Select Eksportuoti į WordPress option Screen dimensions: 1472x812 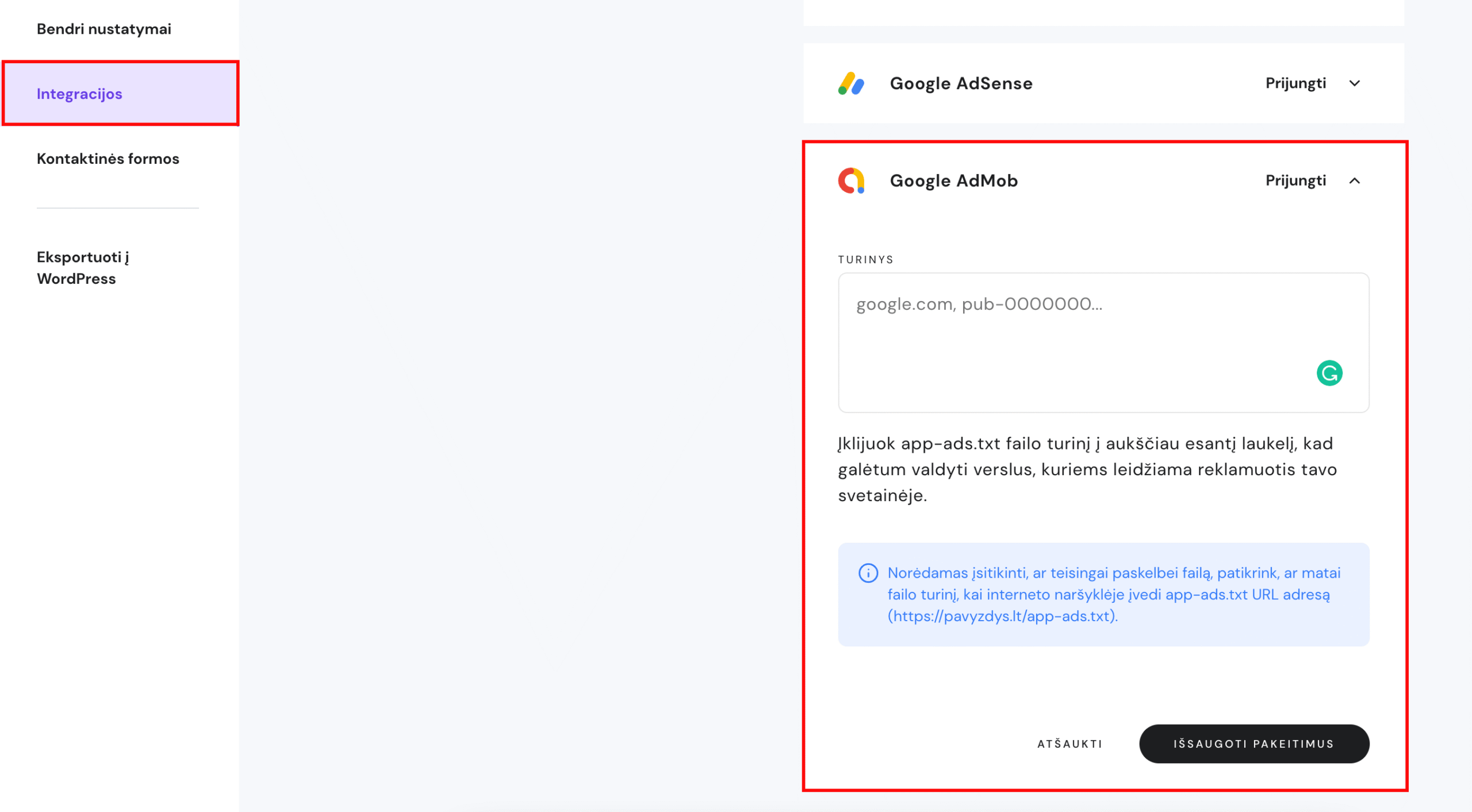(x=82, y=267)
